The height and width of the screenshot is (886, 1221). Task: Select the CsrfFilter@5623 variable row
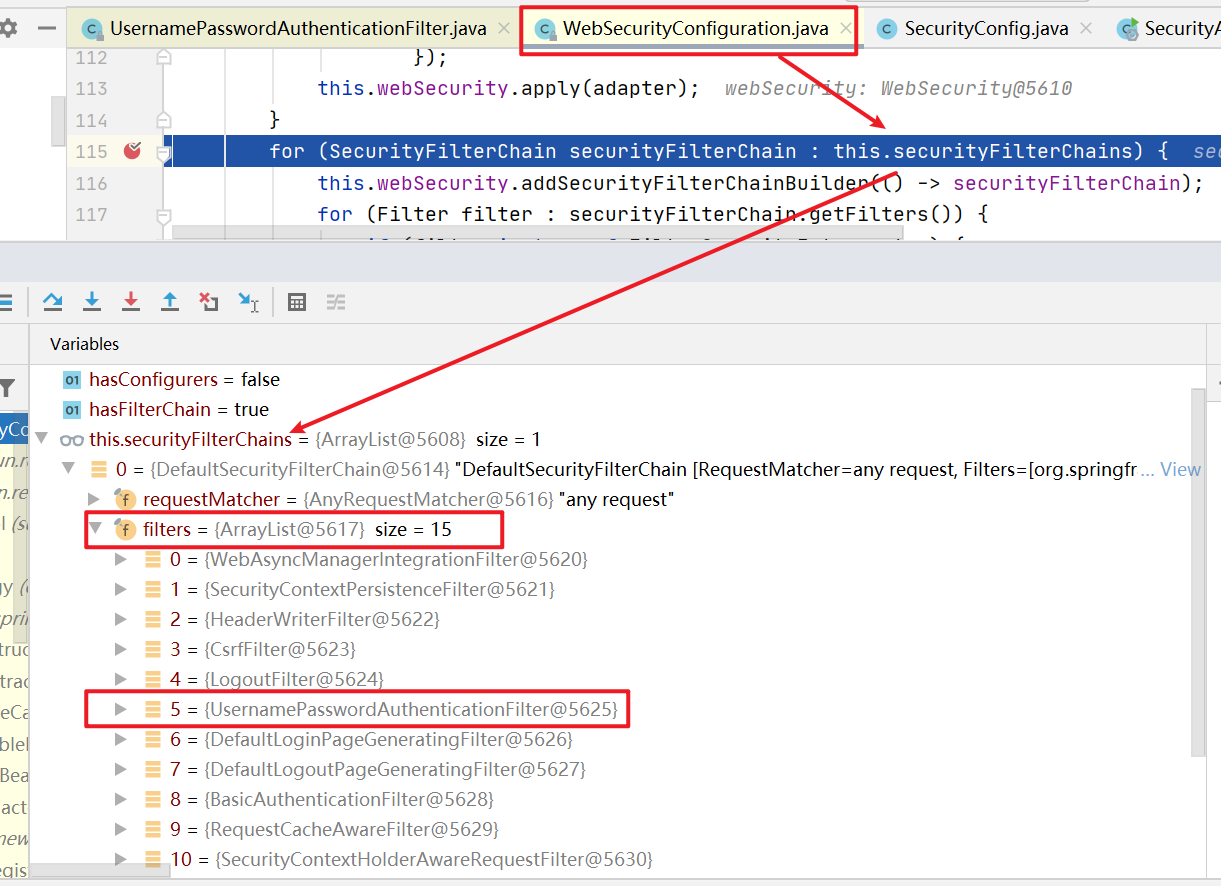pyautogui.click(x=280, y=649)
